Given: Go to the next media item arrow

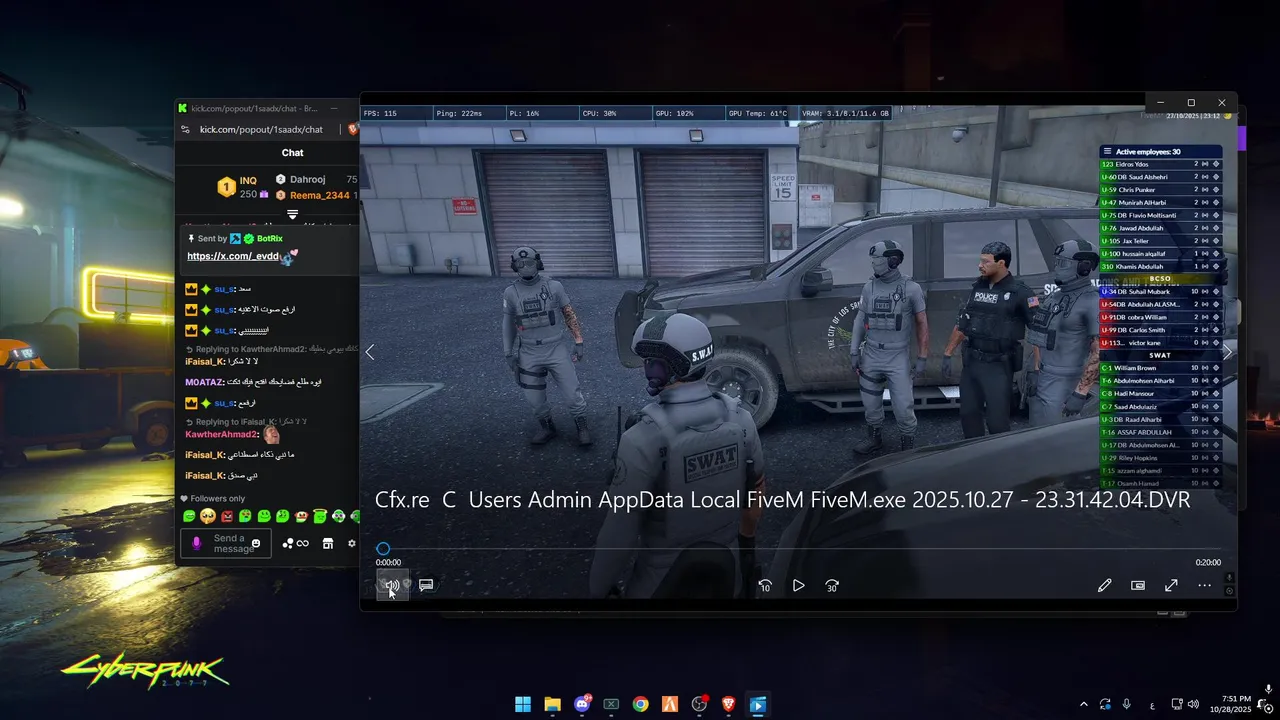Looking at the screenshot, I should click(x=1227, y=352).
